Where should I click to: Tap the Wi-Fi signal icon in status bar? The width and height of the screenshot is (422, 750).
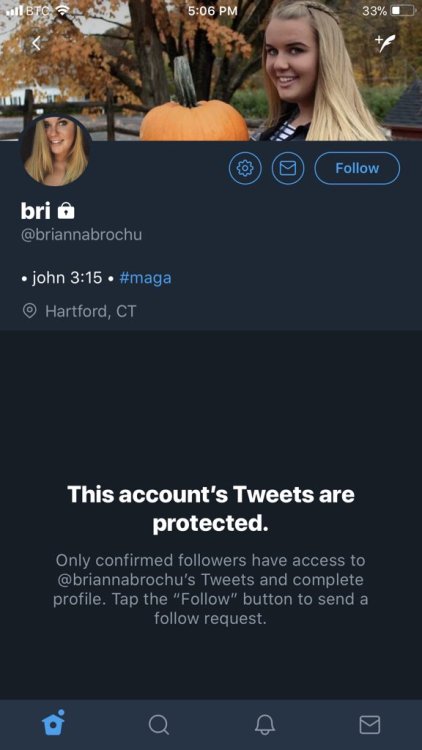point(62,10)
